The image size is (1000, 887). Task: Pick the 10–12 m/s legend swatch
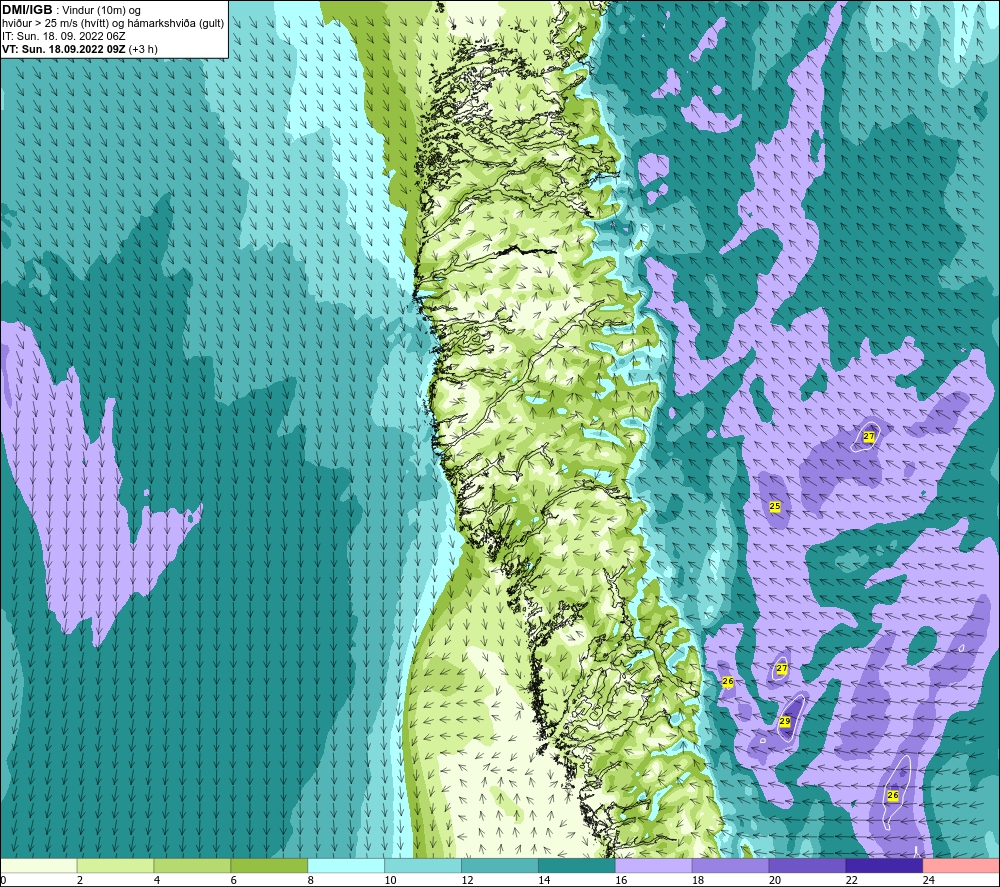pyautogui.click(x=423, y=865)
